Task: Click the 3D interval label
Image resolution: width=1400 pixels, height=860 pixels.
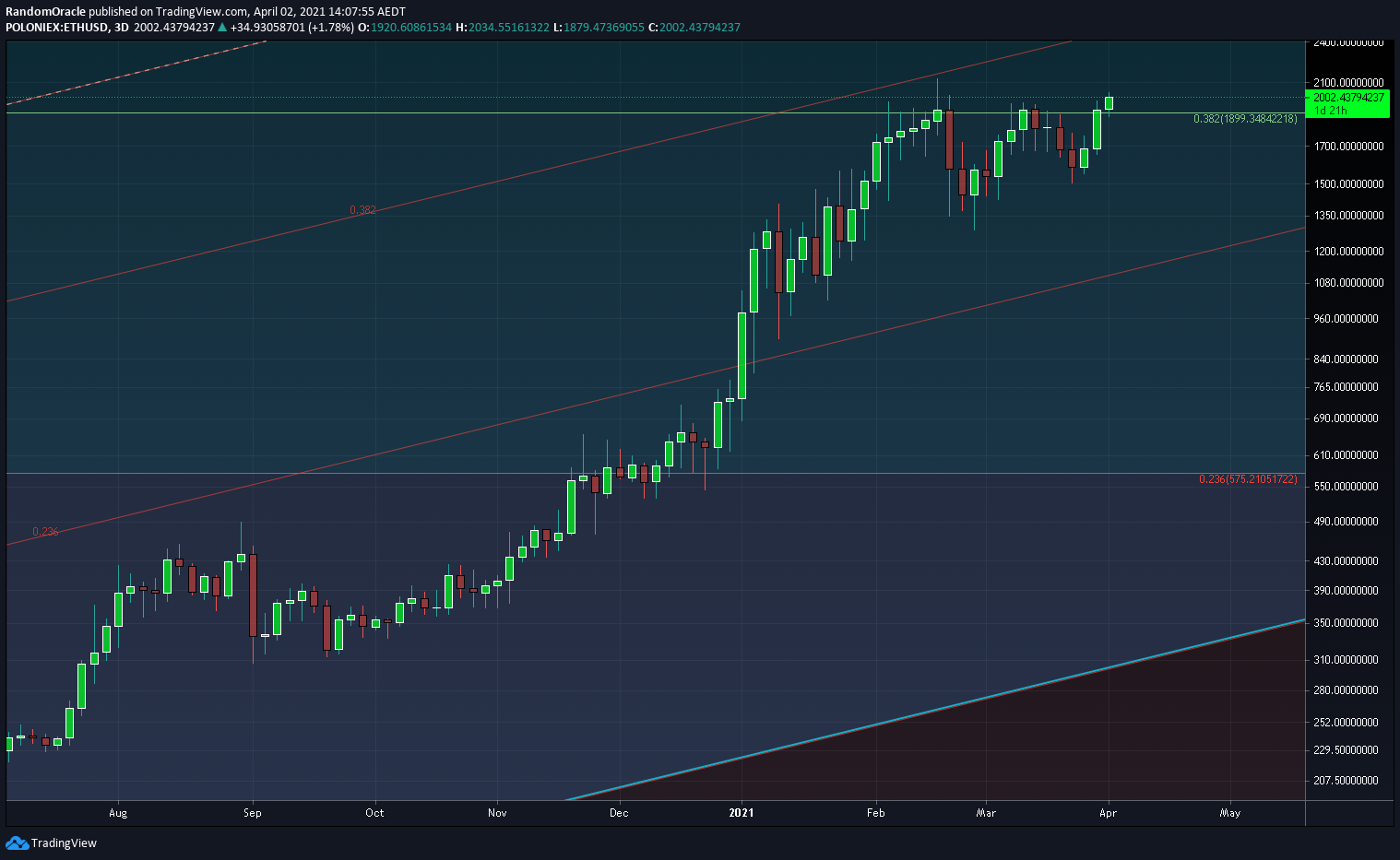Action: [122, 28]
